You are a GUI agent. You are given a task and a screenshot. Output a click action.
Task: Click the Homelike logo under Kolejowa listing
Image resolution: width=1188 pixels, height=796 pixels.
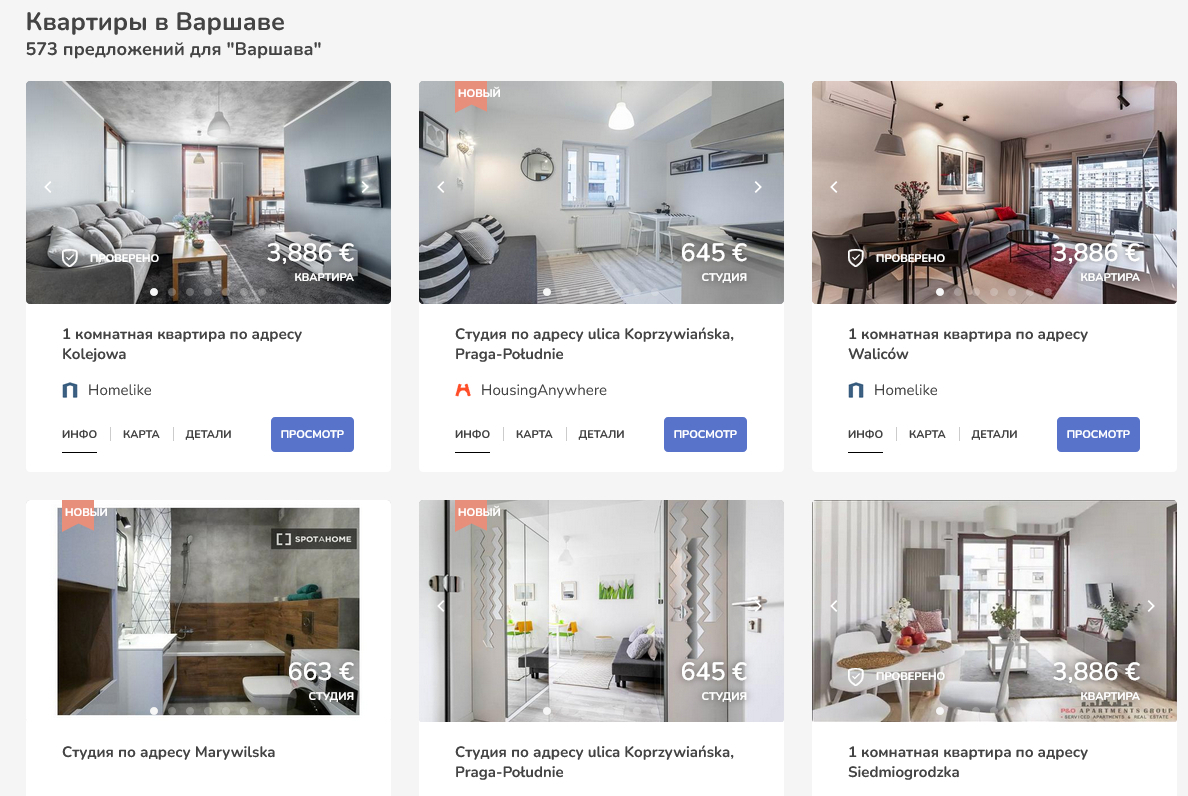pyautogui.click(x=70, y=390)
